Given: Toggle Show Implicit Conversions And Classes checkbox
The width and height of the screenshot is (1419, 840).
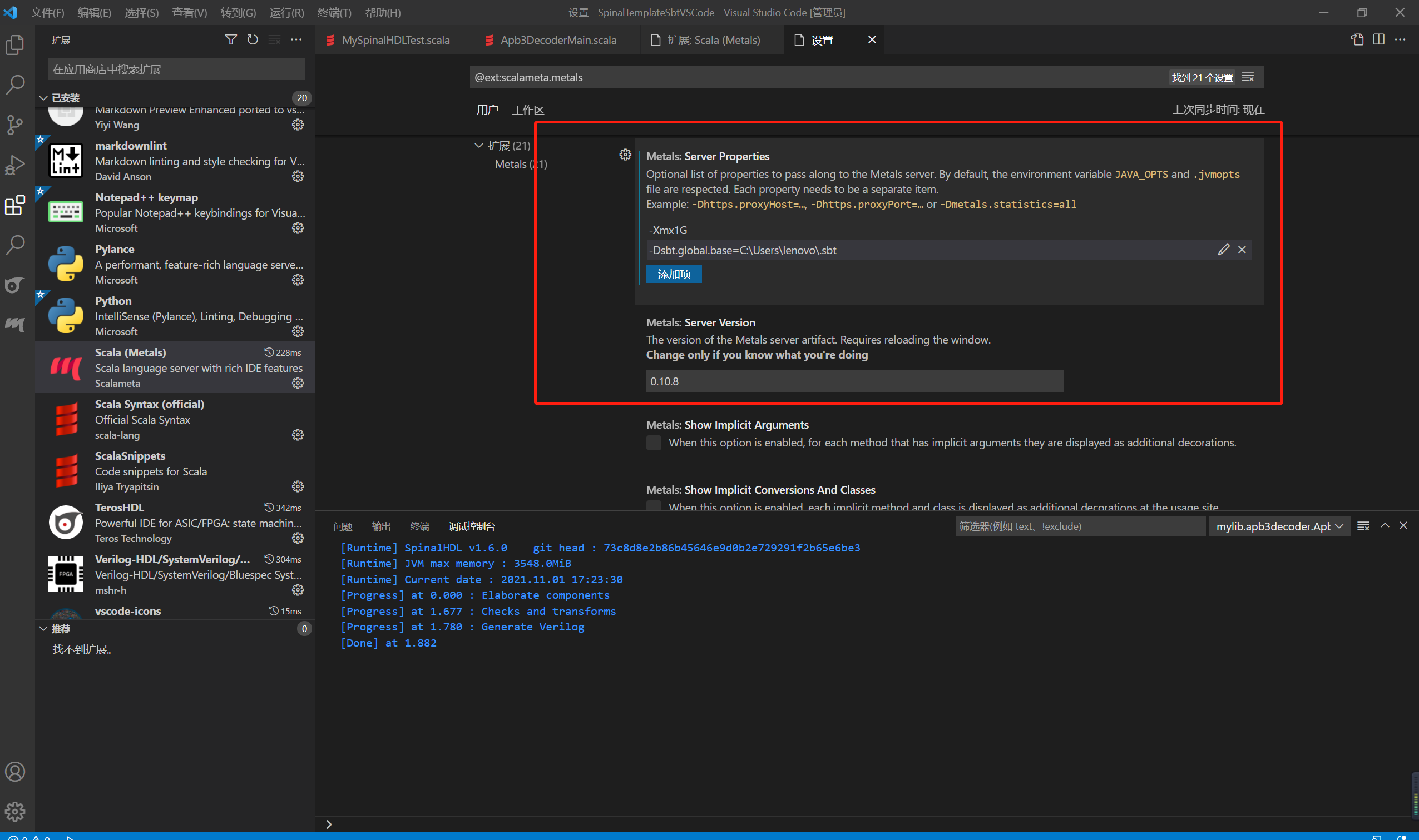Looking at the screenshot, I should tap(654, 505).
